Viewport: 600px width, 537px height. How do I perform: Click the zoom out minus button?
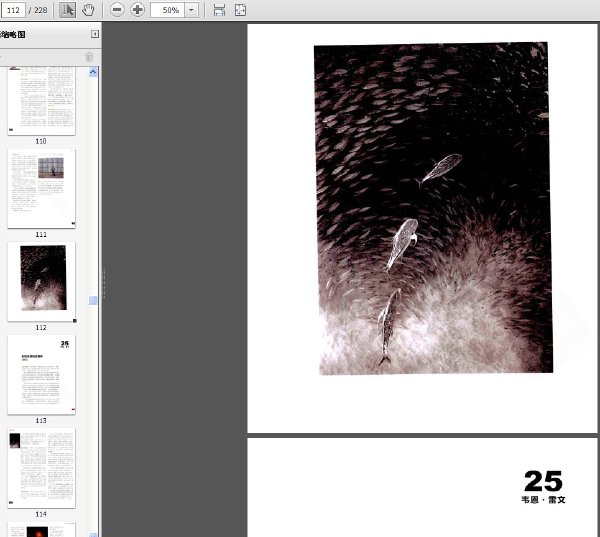pos(117,10)
